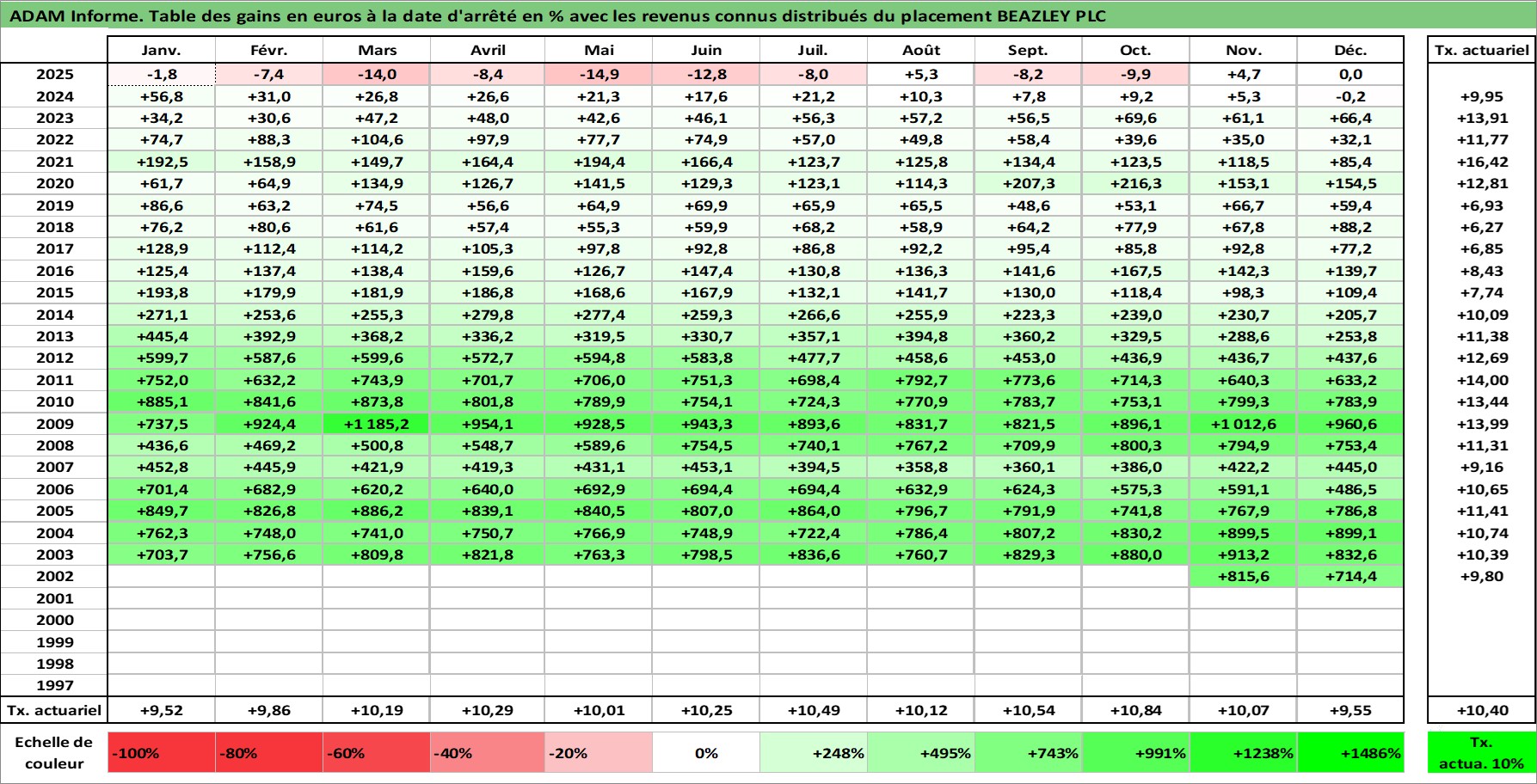Click the Tx. actua. 10% green box
Image resolution: width=1537 pixels, height=784 pixels.
point(1481,753)
